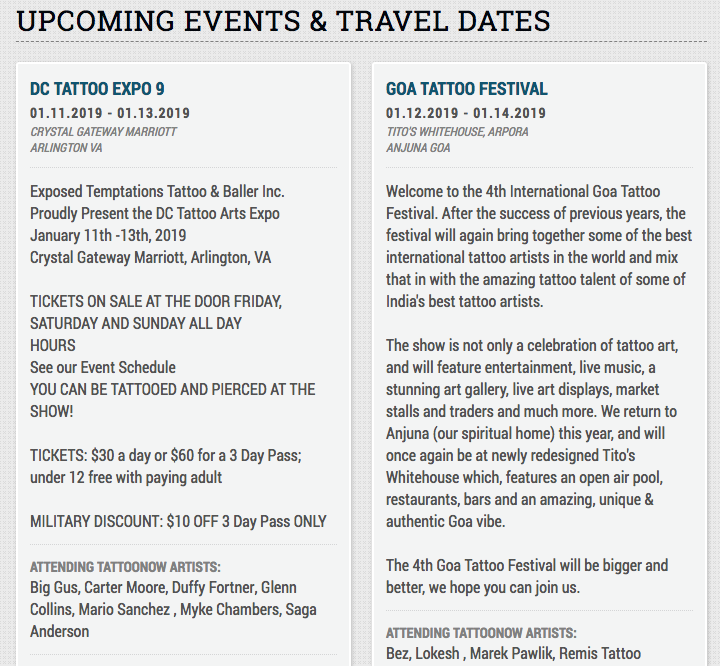Click the 01.11.2019 - 01.13.2019 date range
This screenshot has height=666, width=720.
(x=110, y=113)
